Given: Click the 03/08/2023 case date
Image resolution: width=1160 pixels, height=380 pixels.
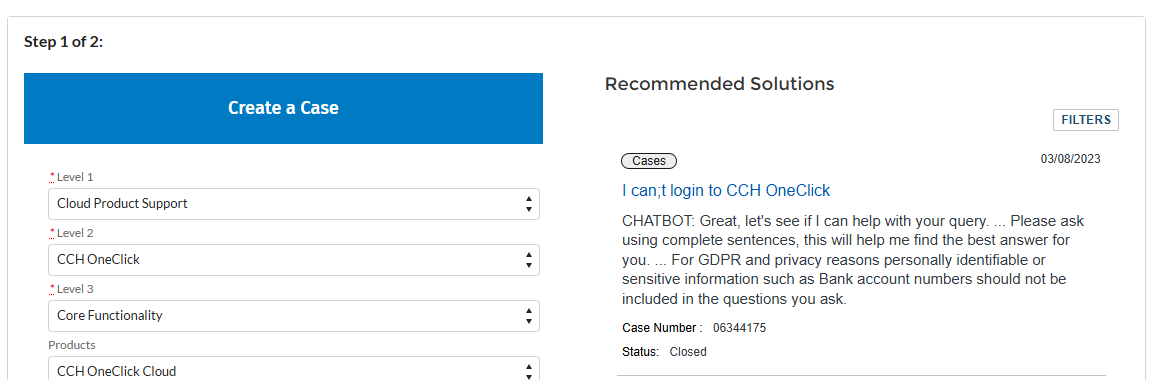Looking at the screenshot, I should point(1070,159).
